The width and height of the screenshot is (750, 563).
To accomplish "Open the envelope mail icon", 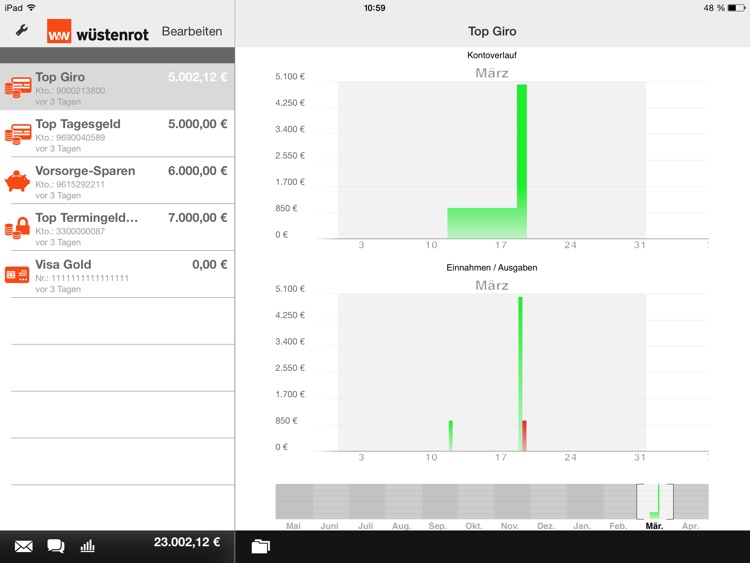I will tap(23, 546).
